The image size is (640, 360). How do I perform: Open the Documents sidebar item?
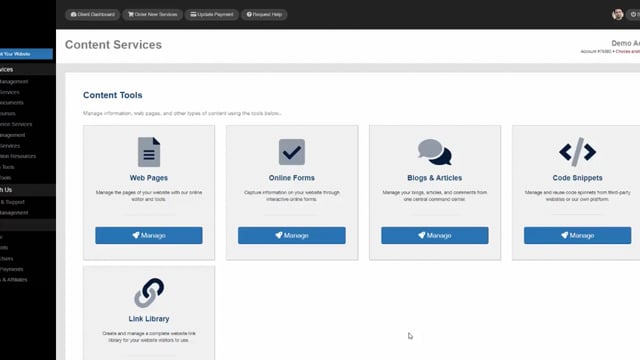coord(12,103)
